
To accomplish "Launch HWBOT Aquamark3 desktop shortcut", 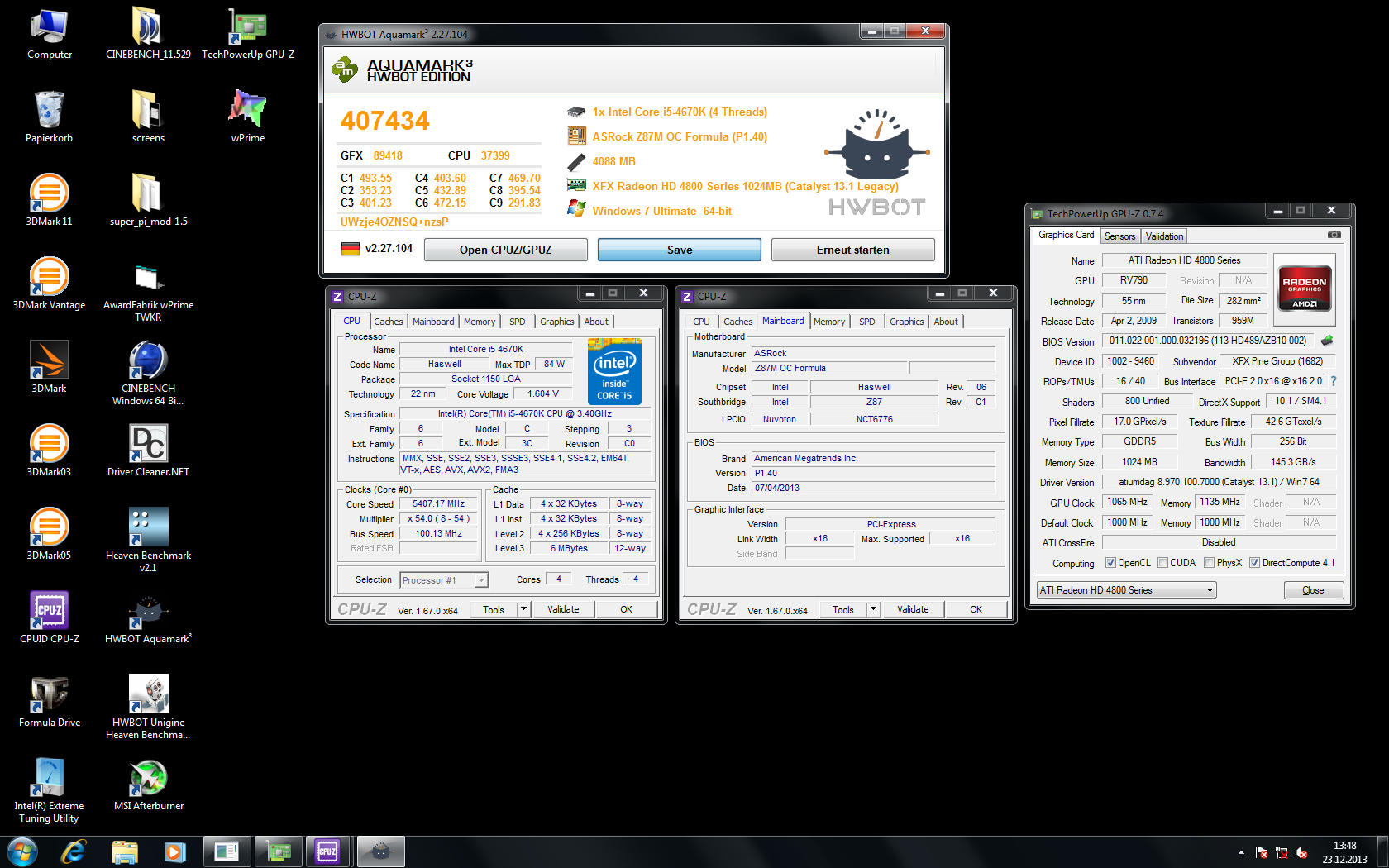I will click(148, 618).
